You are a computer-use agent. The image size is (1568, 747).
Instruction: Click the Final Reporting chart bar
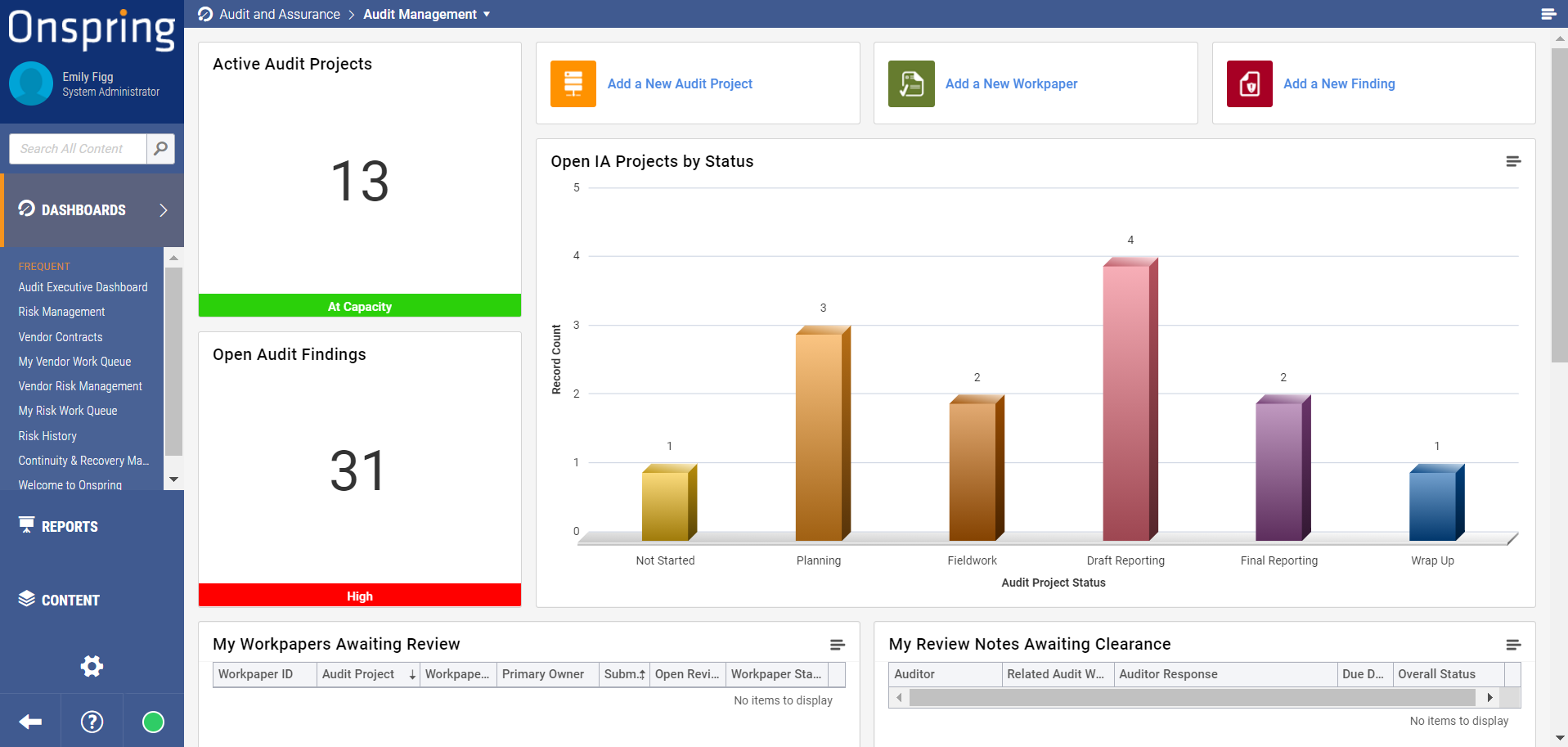tap(1283, 468)
